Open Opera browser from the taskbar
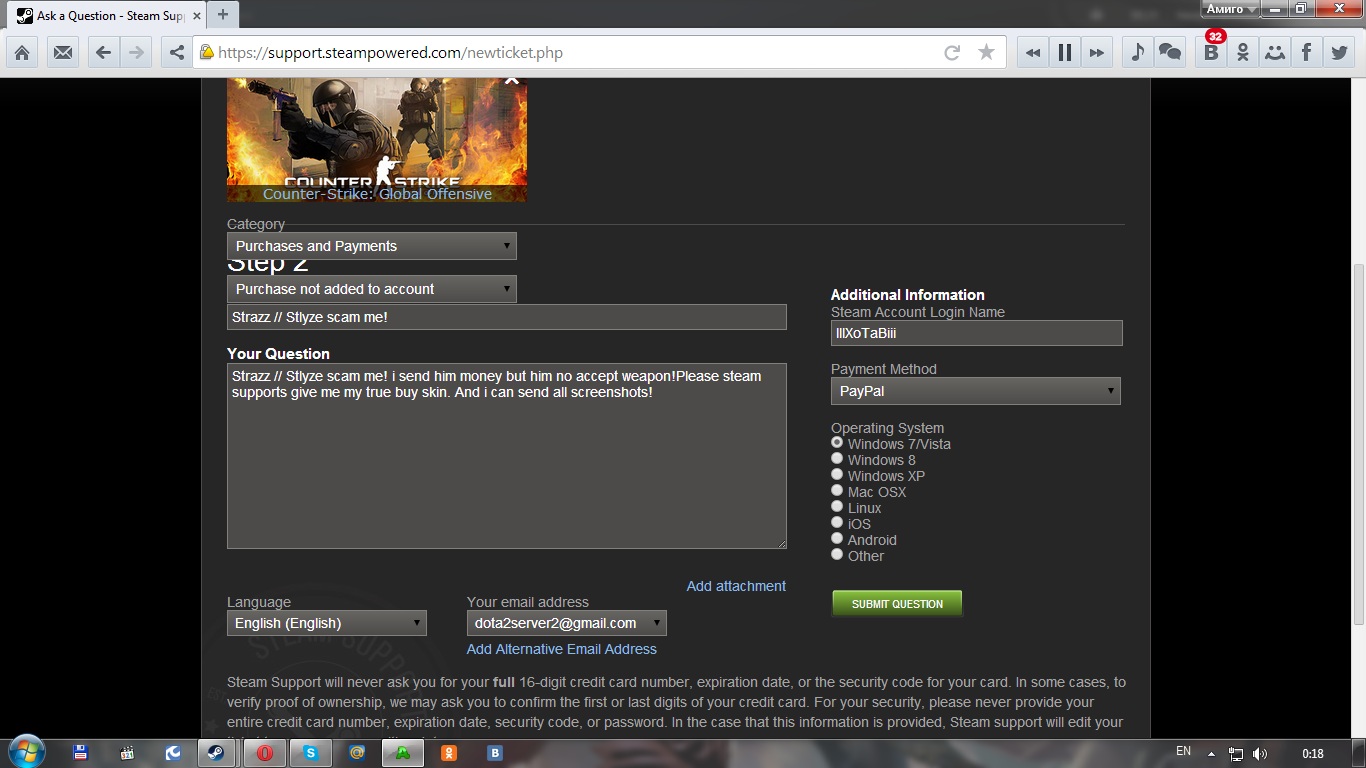 [x=265, y=753]
